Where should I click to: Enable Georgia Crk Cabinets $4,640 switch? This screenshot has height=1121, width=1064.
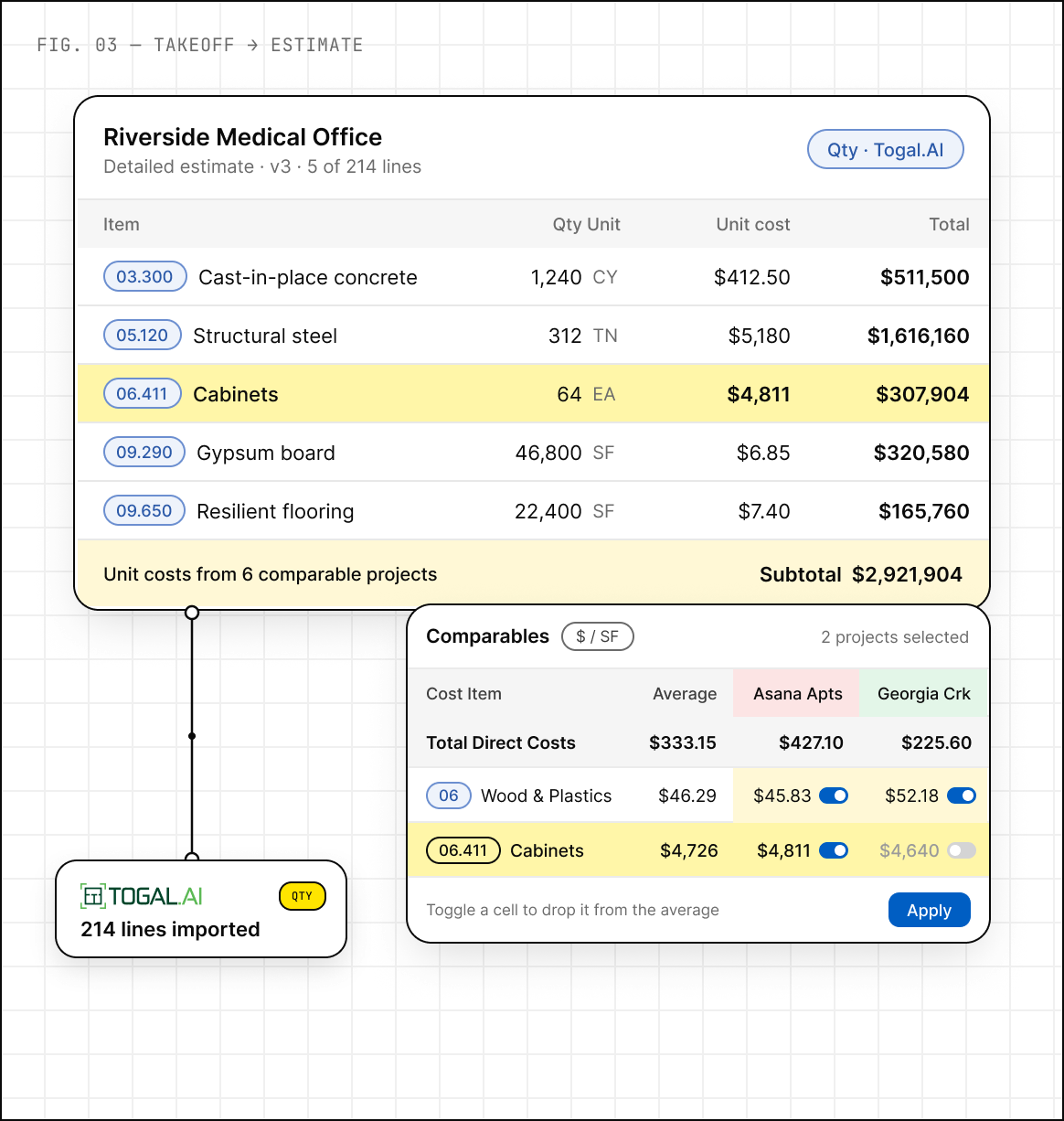tap(962, 850)
